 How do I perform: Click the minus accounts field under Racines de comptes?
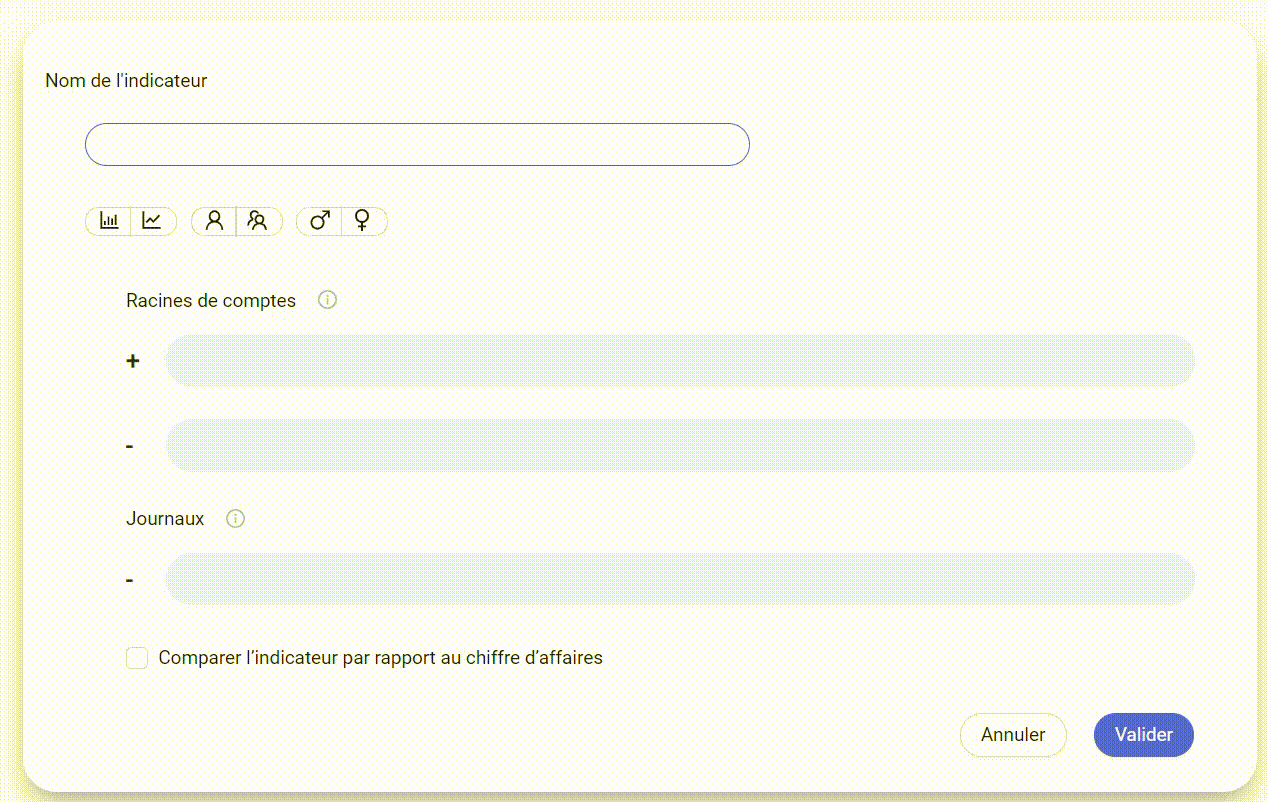pyautogui.click(x=680, y=445)
